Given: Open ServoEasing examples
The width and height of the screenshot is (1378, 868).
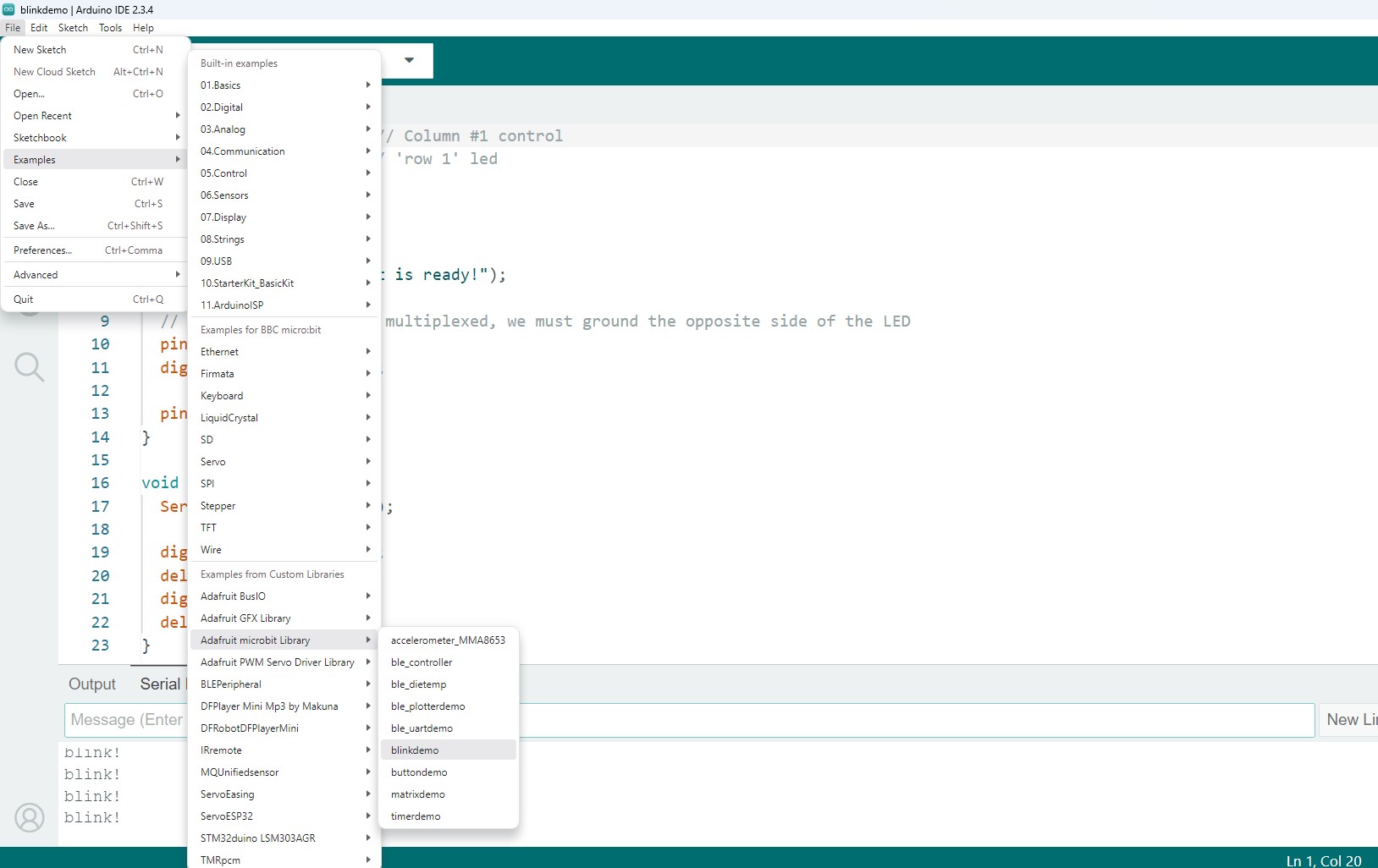Looking at the screenshot, I should (284, 794).
